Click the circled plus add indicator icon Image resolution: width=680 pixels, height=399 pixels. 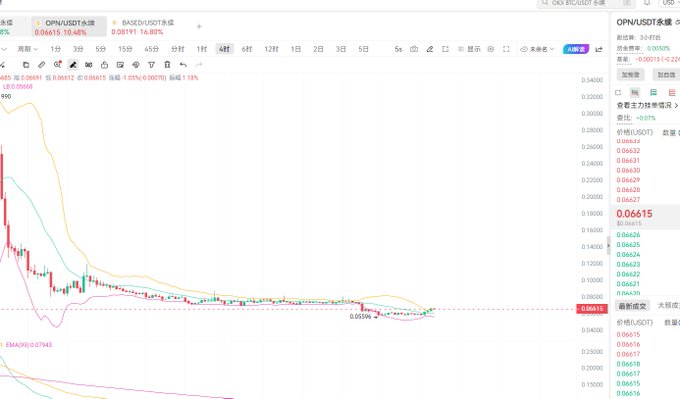pos(491,49)
